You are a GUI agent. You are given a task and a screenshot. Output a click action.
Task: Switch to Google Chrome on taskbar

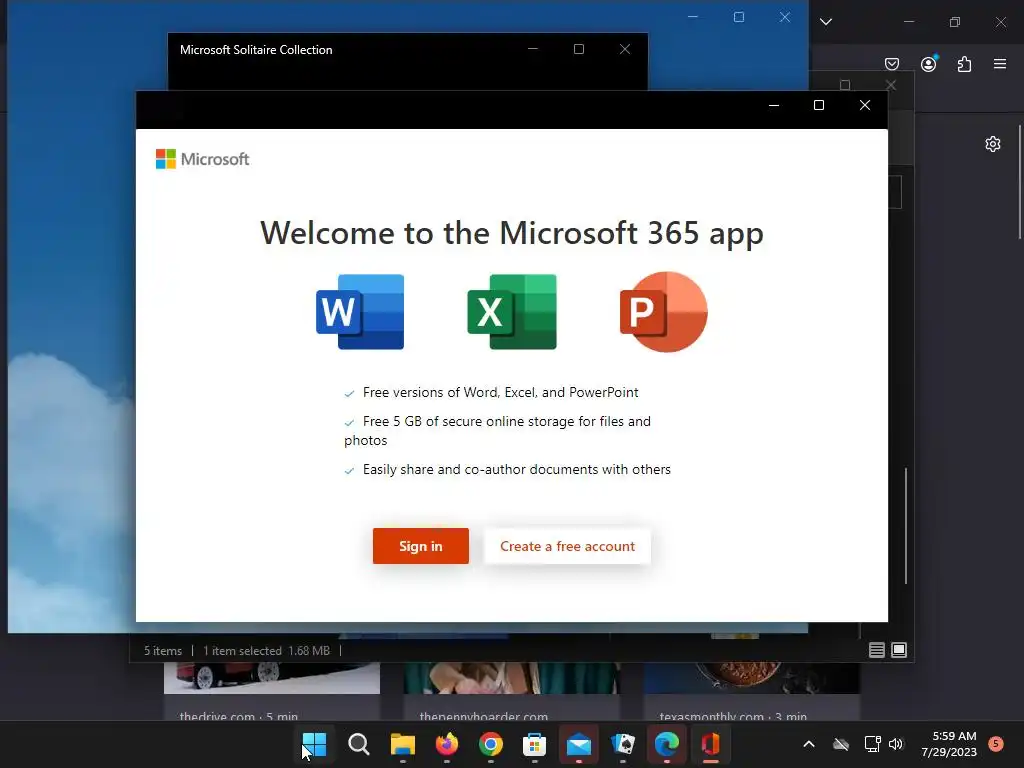click(x=491, y=744)
